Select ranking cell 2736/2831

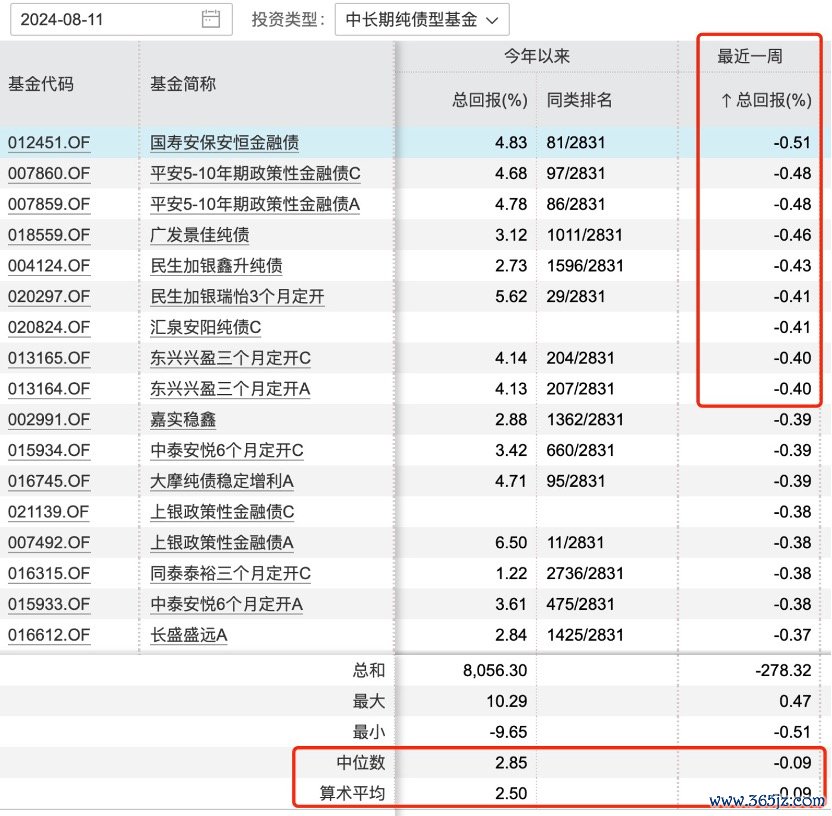pyautogui.click(x=585, y=574)
